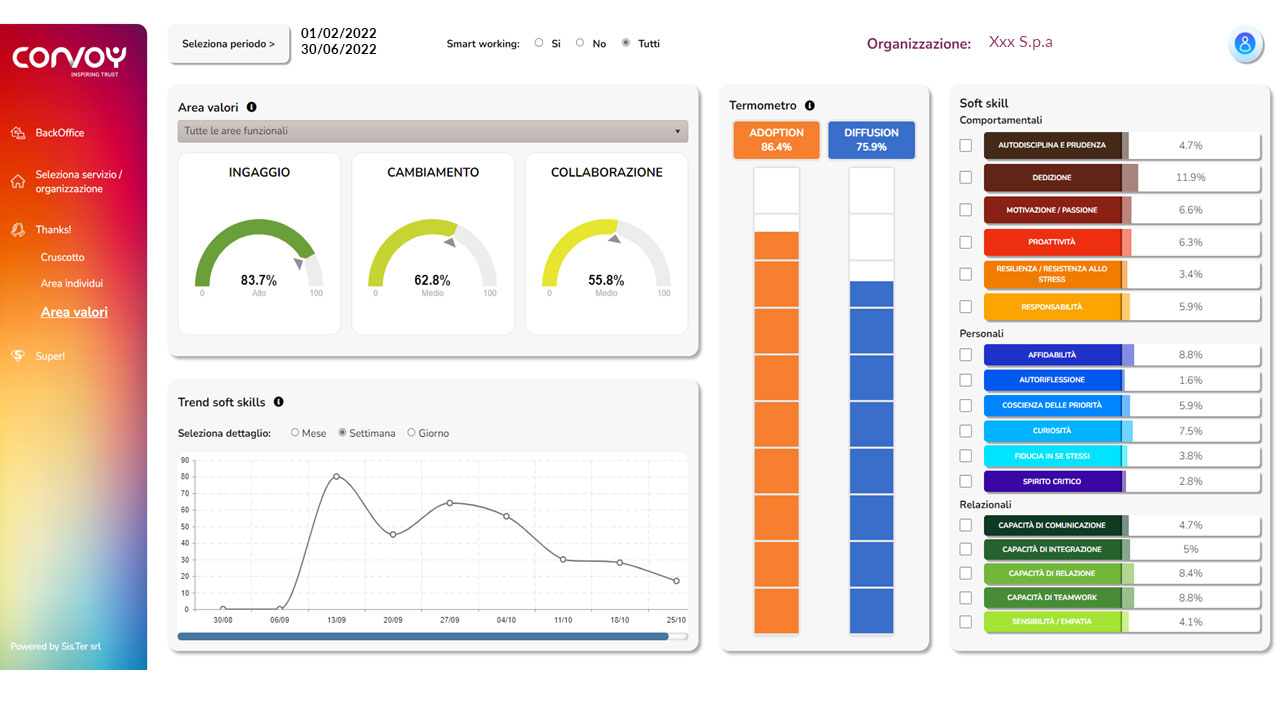Click info icon beside Area valori

(251, 107)
